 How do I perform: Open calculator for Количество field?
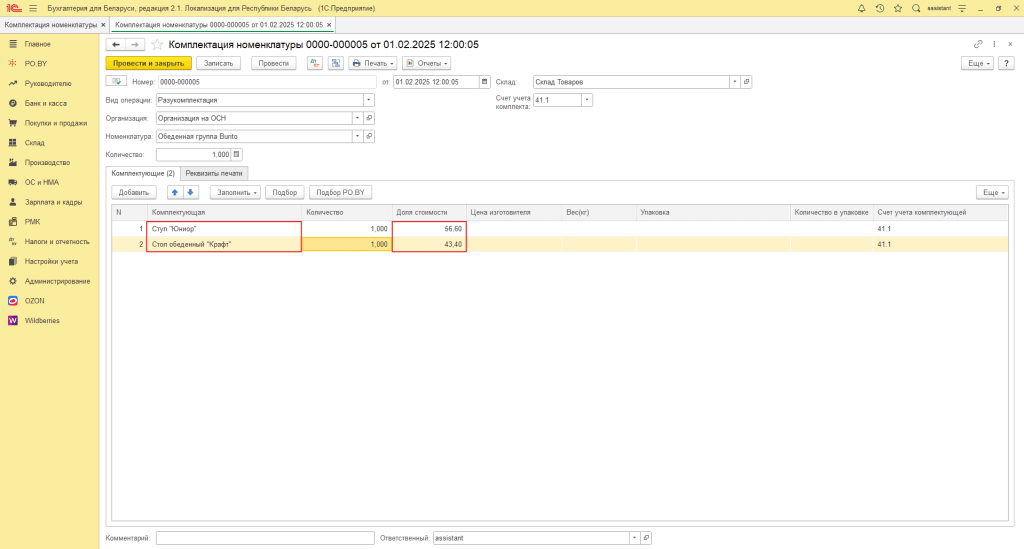(x=237, y=155)
